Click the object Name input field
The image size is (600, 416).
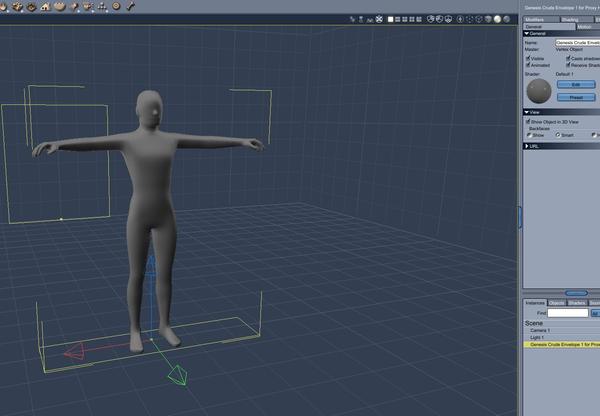pos(577,42)
